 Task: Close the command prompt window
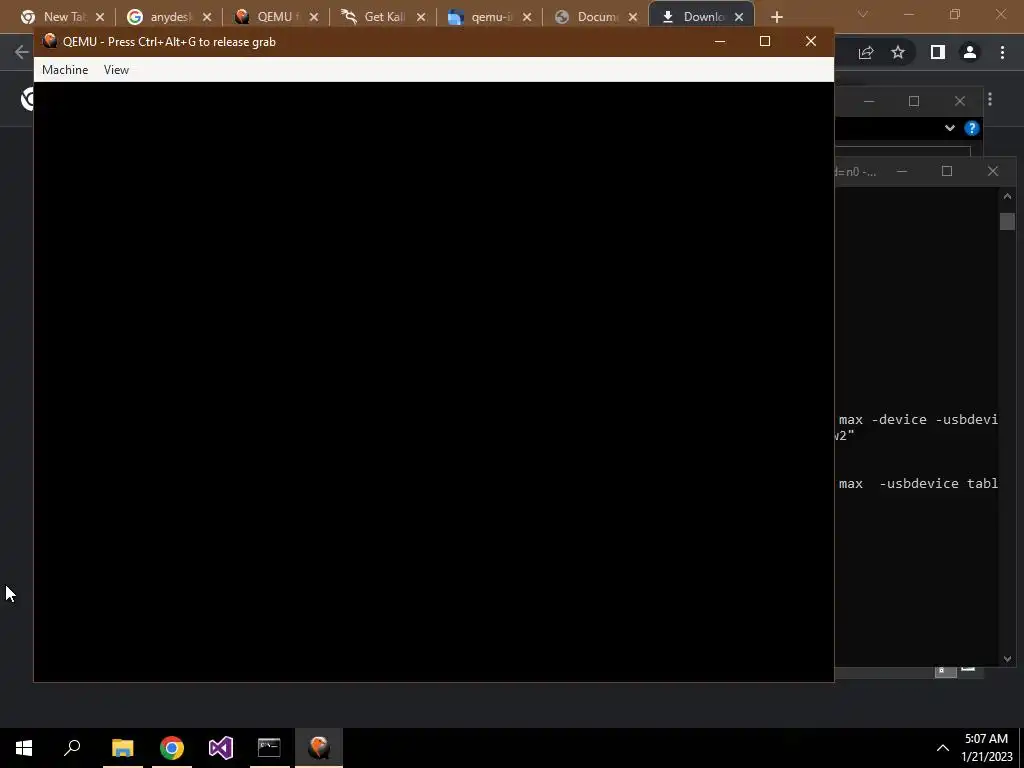[x=993, y=171]
